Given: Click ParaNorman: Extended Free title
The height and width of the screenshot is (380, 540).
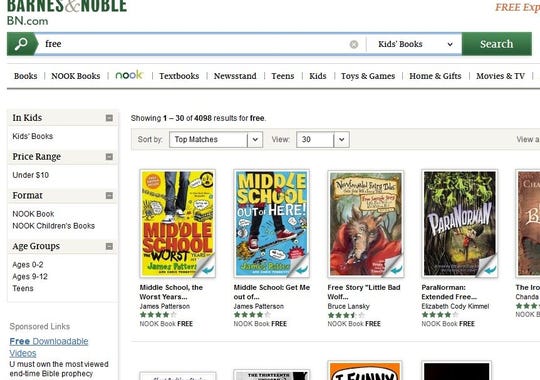Looking at the screenshot, I should coord(449,292).
